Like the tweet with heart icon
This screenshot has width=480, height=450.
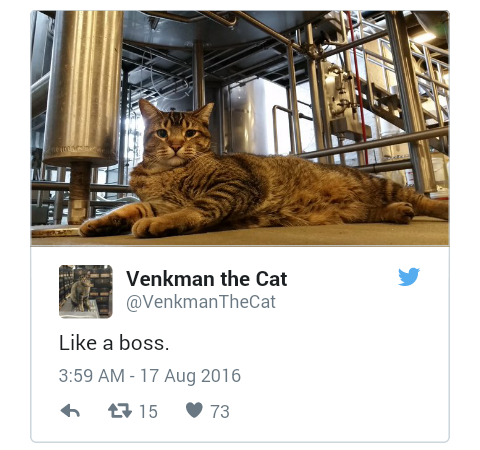[194, 410]
